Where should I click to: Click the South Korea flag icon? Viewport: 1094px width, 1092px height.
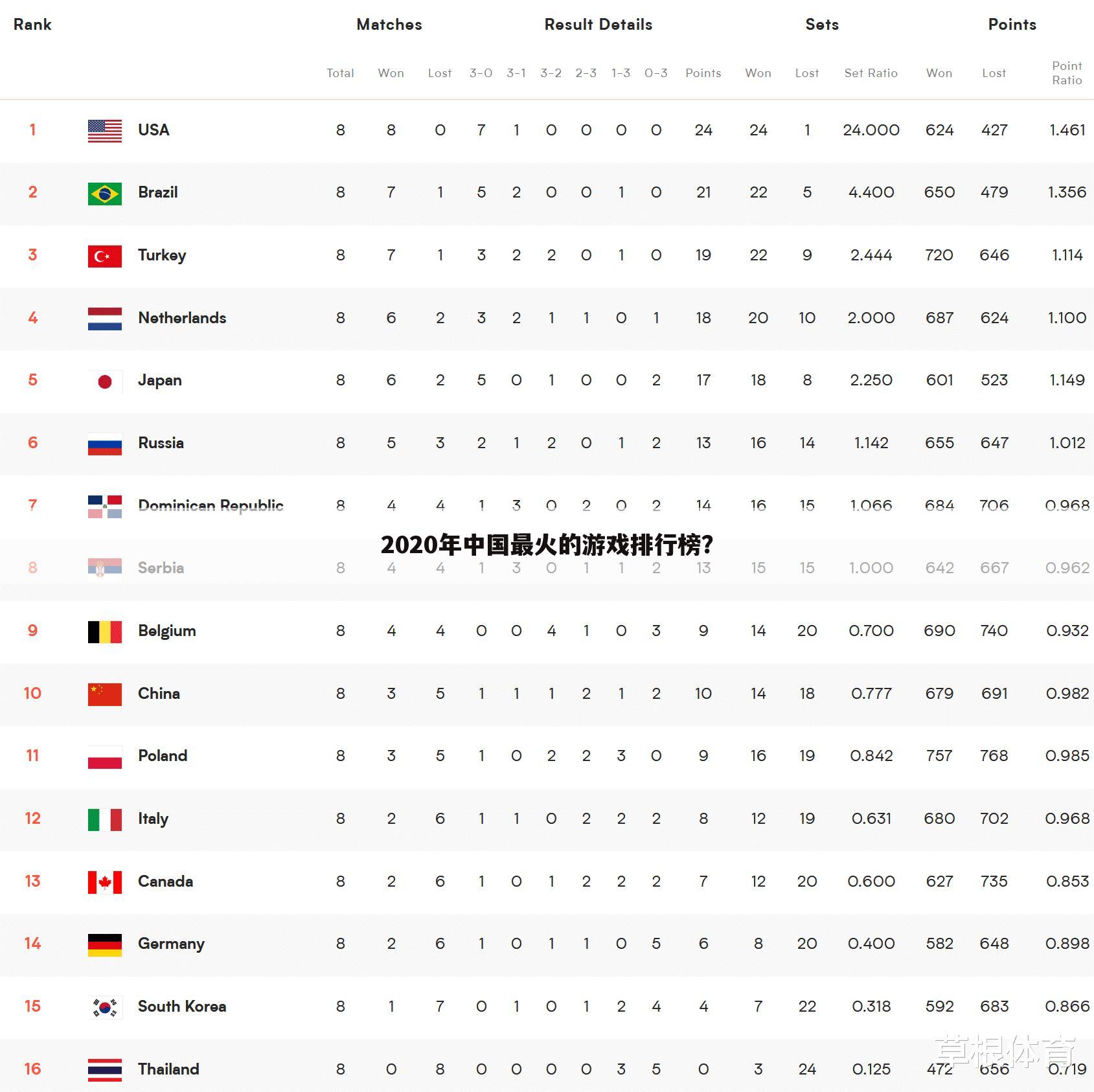click(105, 1008)
